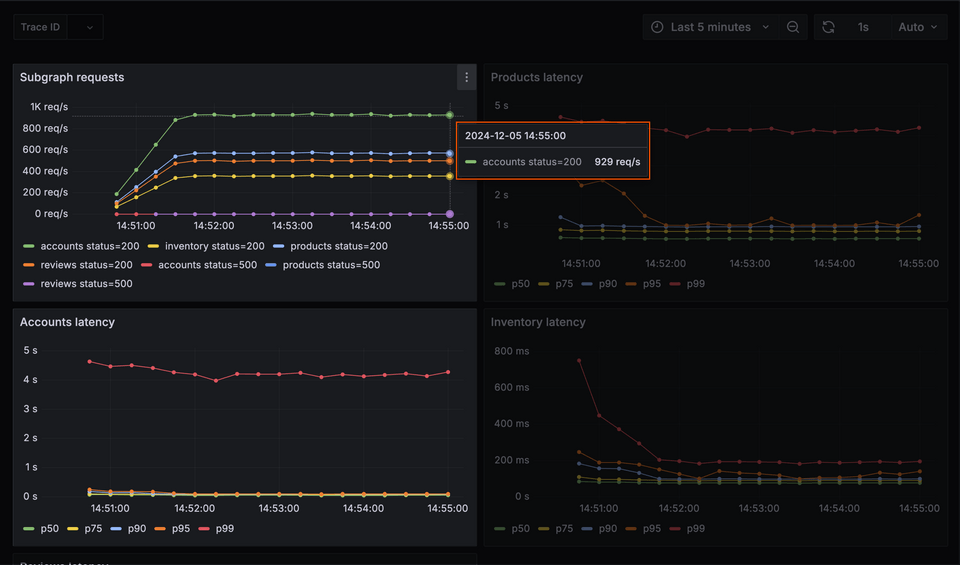Click the 1K req/s axis label

[49, 107]
